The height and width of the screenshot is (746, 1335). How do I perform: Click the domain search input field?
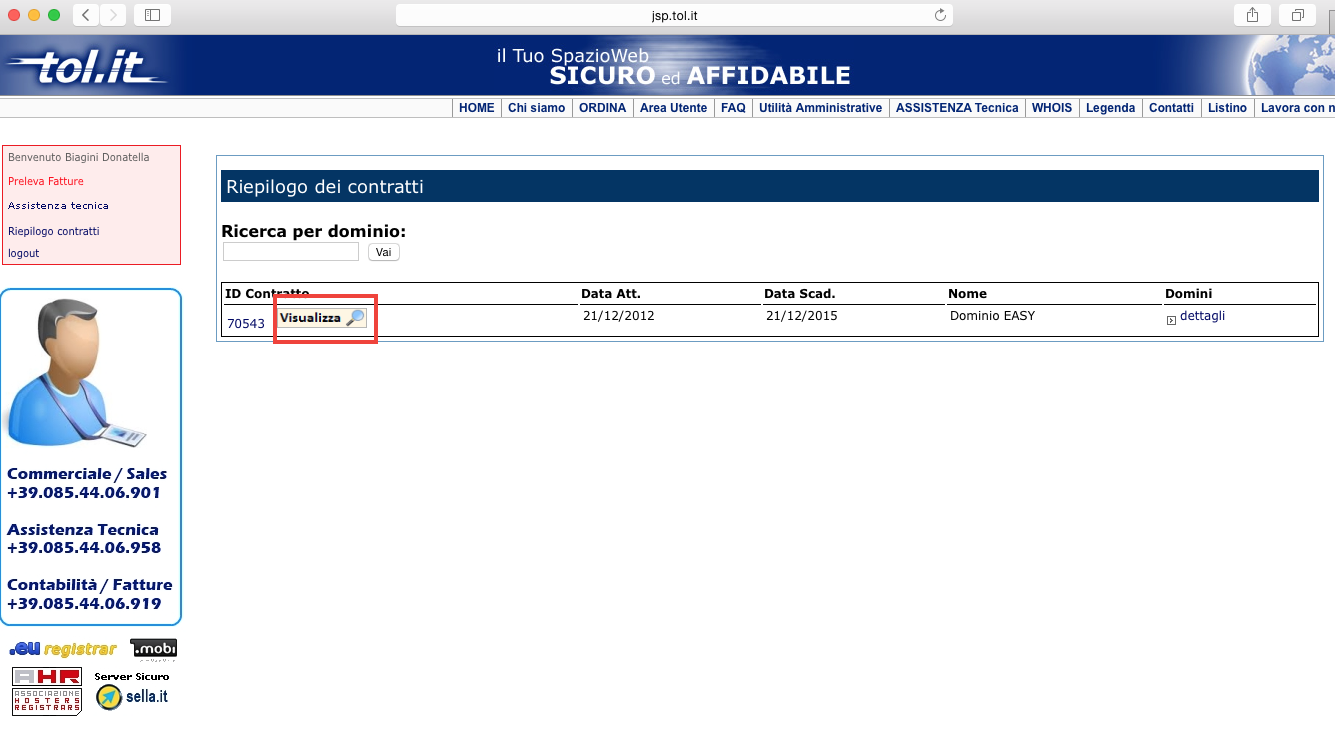pyautogui.click(x=290, y=252)
